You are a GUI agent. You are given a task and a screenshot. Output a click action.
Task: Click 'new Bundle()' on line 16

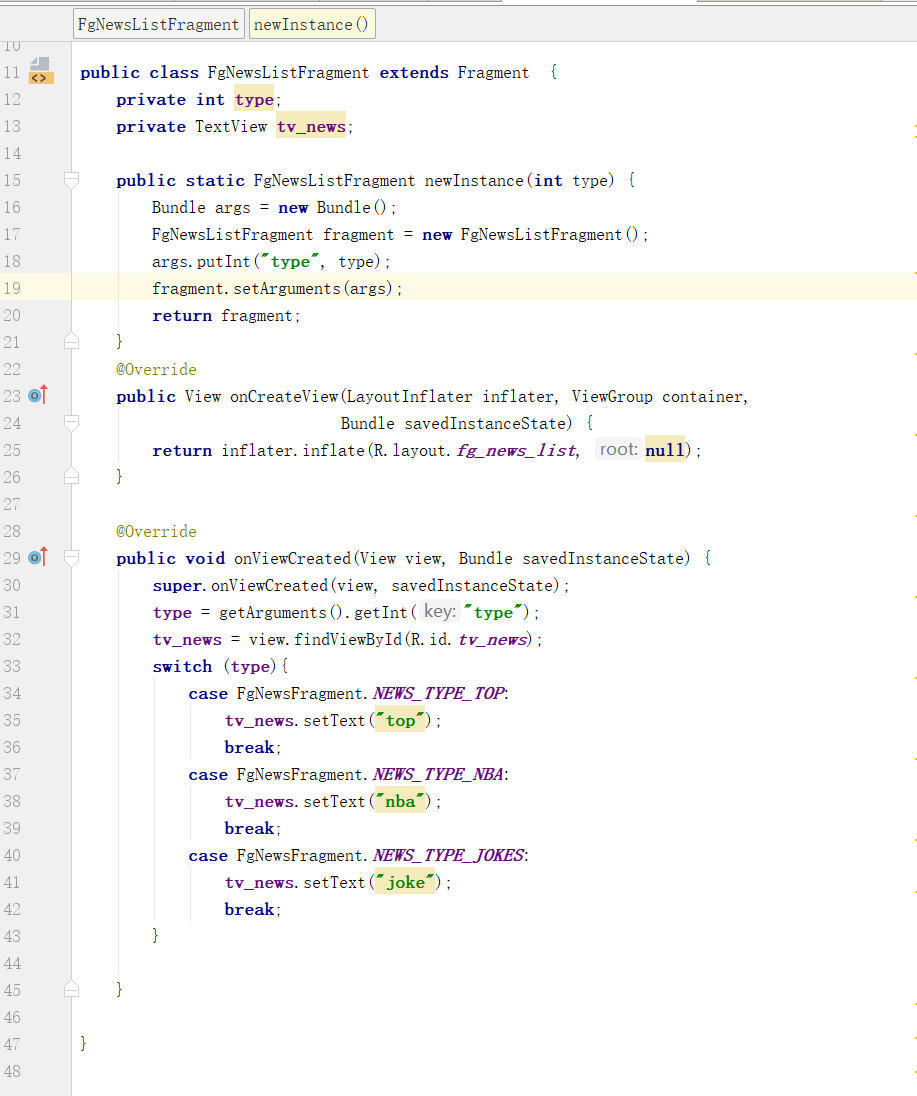[332, 208]
